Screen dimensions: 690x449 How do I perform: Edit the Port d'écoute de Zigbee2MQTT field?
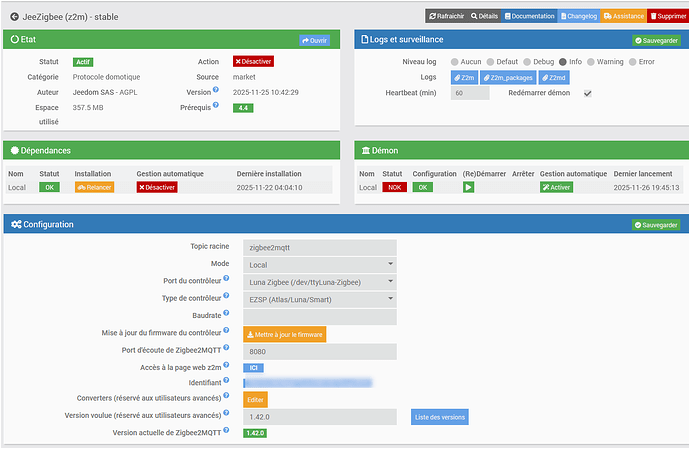click(x=320, y=351)
